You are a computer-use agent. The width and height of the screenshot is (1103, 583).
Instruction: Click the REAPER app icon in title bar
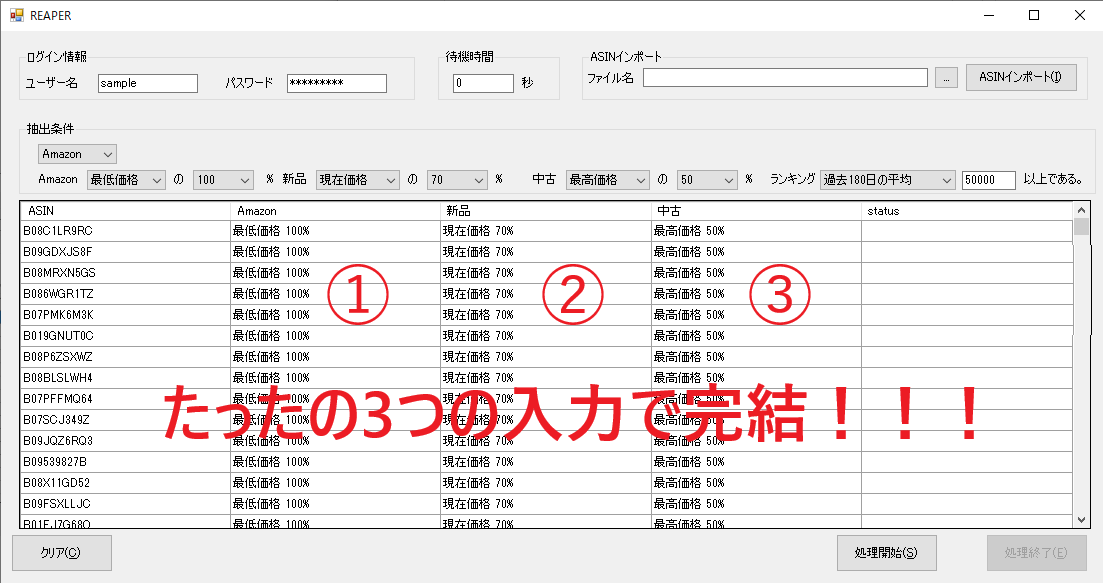point(16,15)
